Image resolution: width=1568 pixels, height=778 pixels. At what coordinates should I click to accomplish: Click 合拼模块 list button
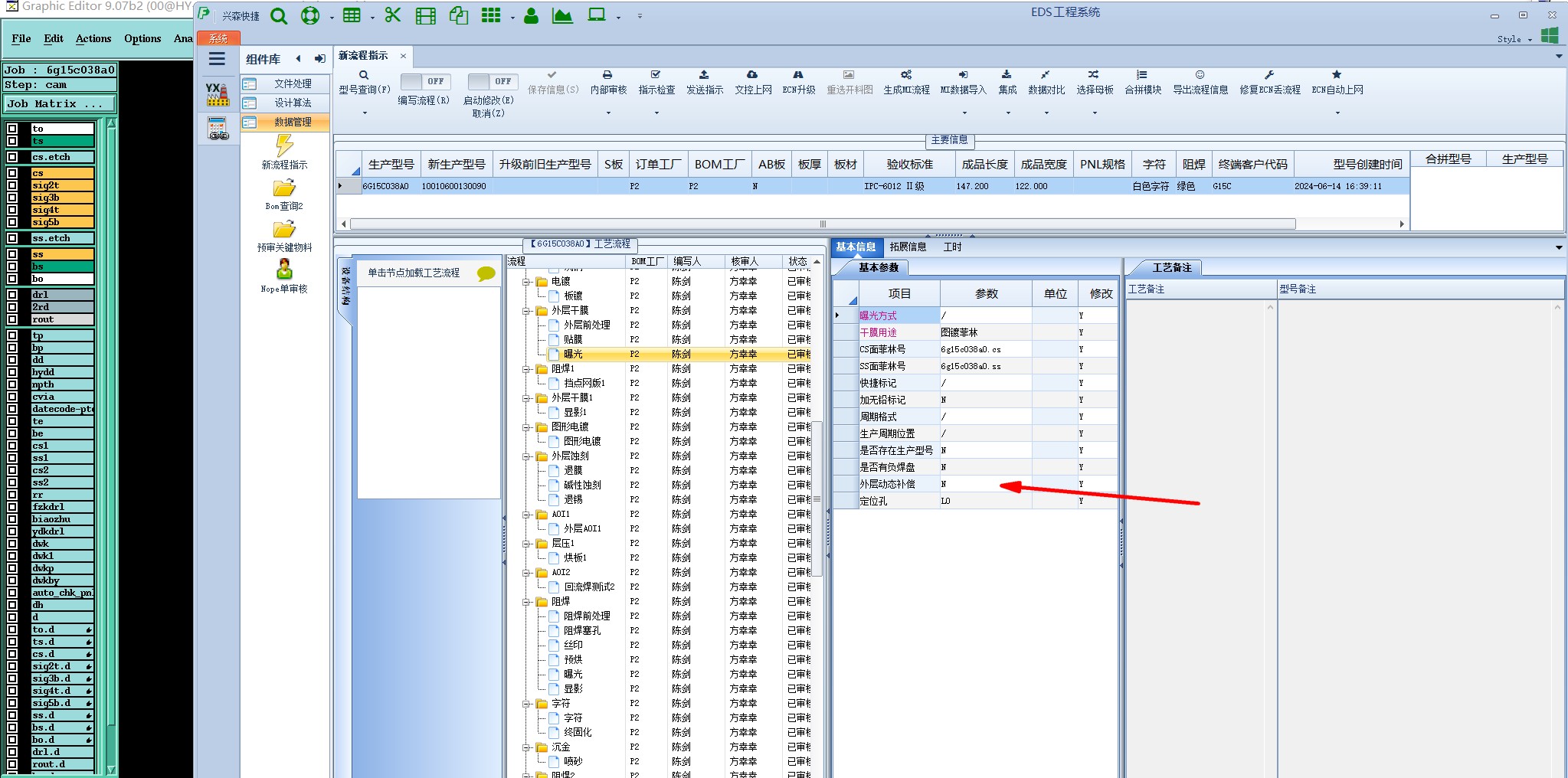coord(1143,82)
